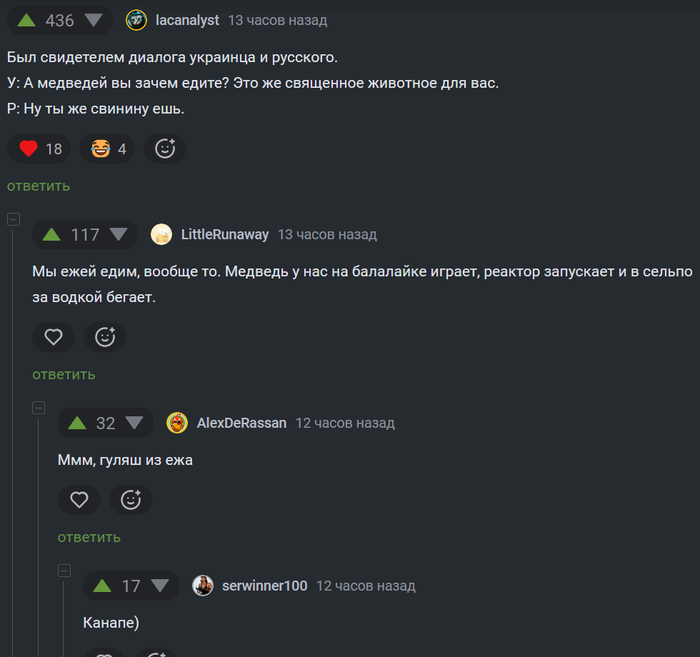Like AlexDeRassan's comment with the heart
This screenshot has width=700, height=657.
point(79,499)
